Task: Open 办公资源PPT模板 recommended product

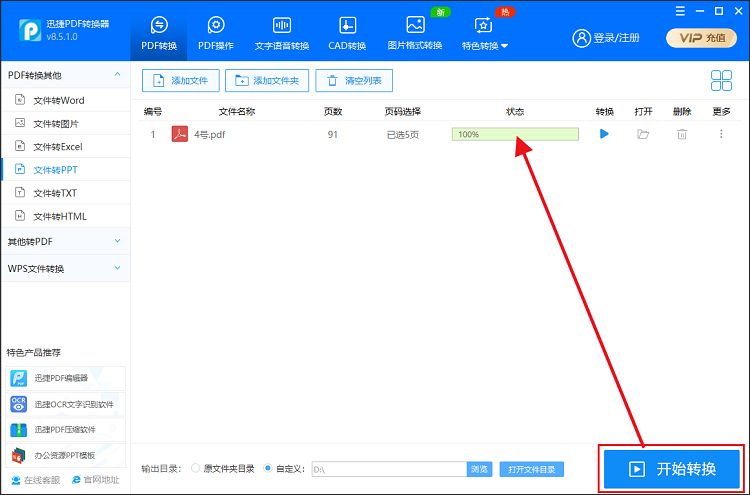Action: [x=66, y=455]
